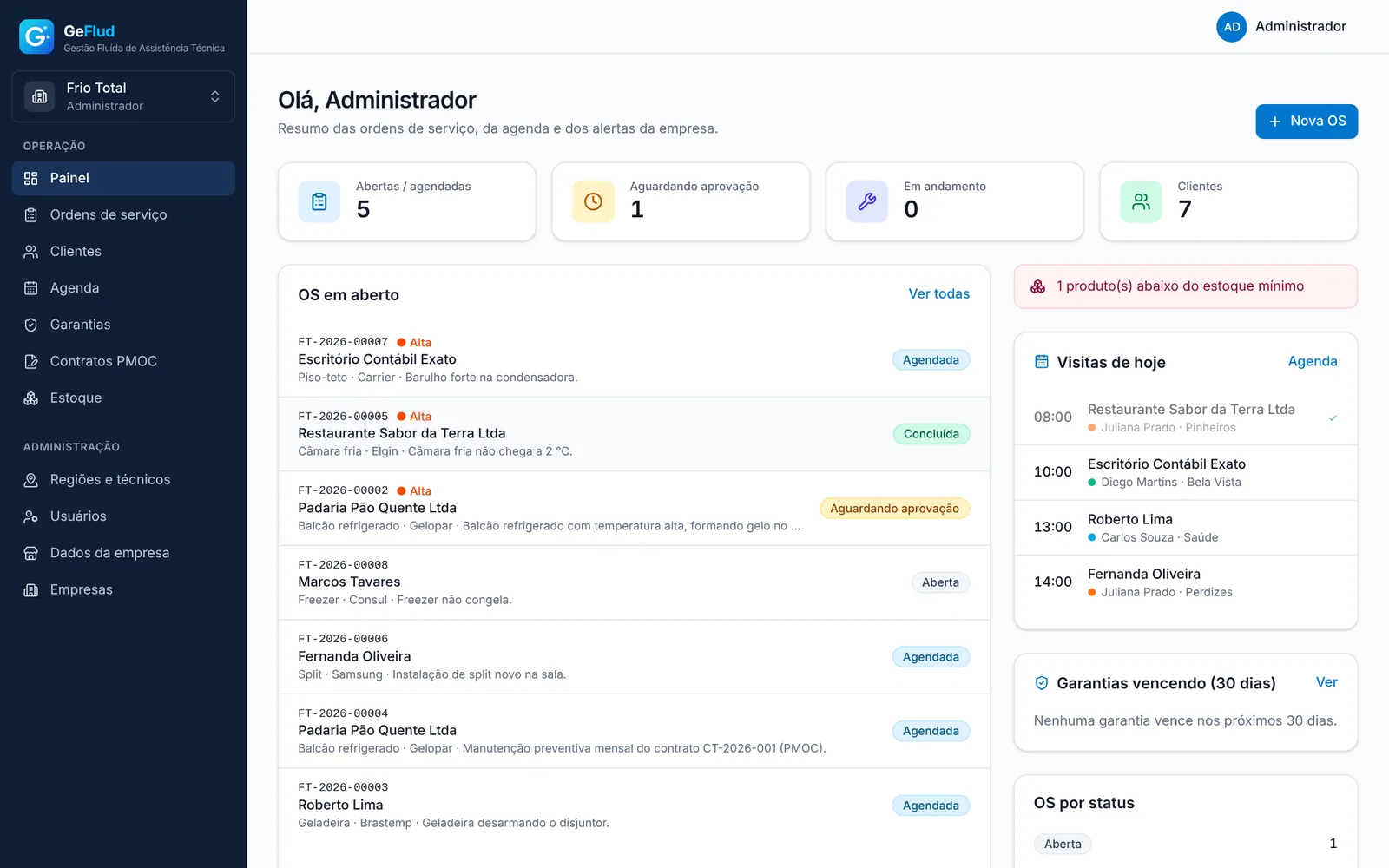Select the 10:00 Escritório Contábil Exato visit
Screen dimensions: 1389x868
coord(1186,472)
